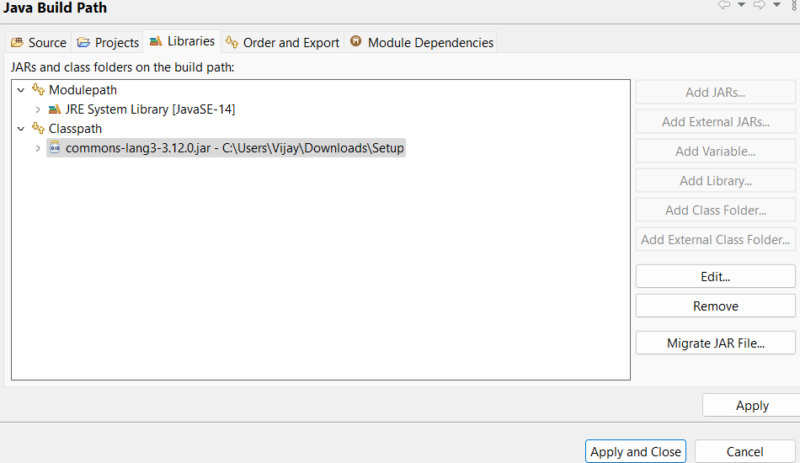Click the JRE System Library icon
This screenshot has height=463, width=800.
55,109
